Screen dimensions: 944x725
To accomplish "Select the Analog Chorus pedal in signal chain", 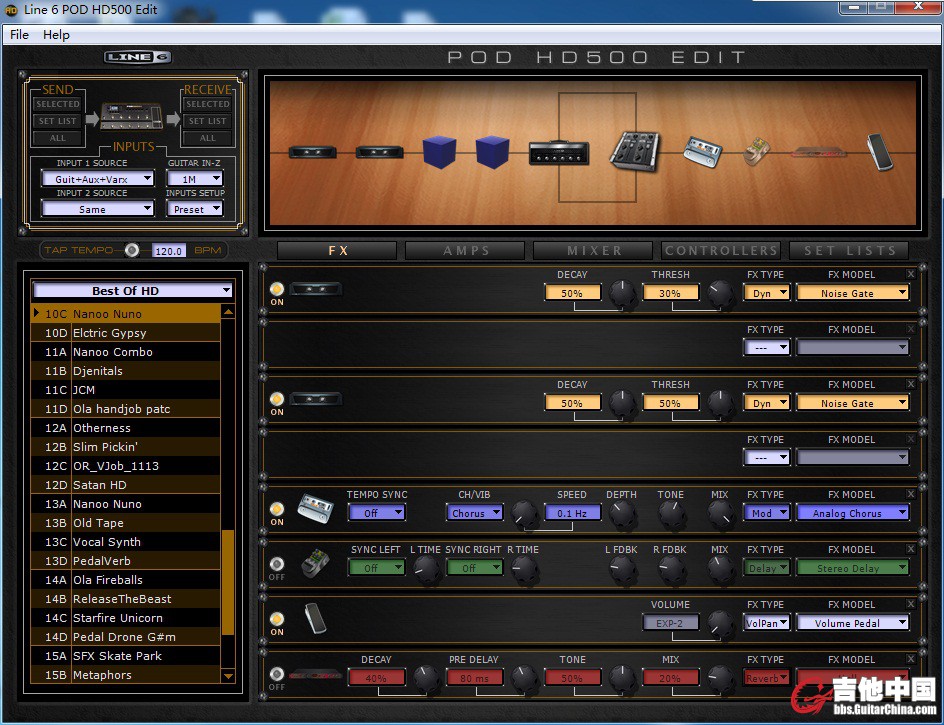I will tap(703, 151).
